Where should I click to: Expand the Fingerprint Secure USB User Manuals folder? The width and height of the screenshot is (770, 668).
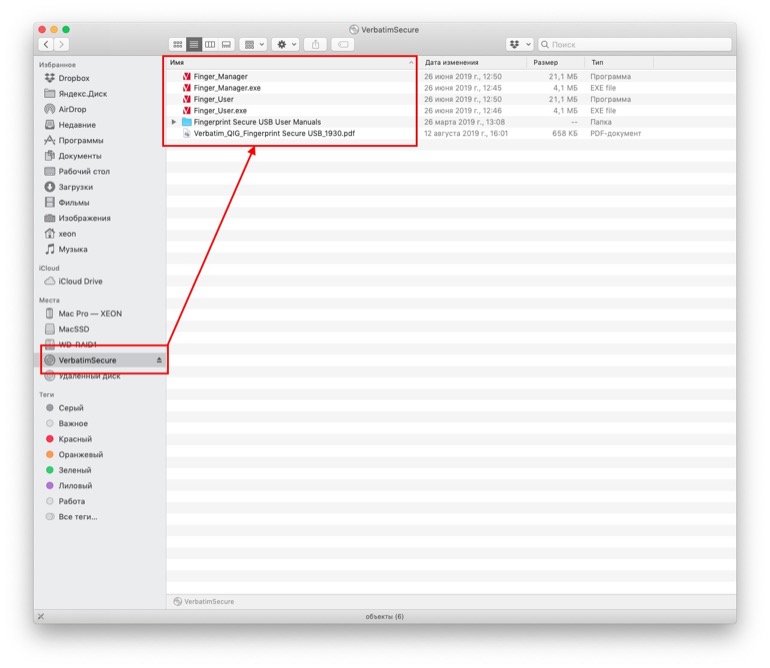(x=173, y=122)
